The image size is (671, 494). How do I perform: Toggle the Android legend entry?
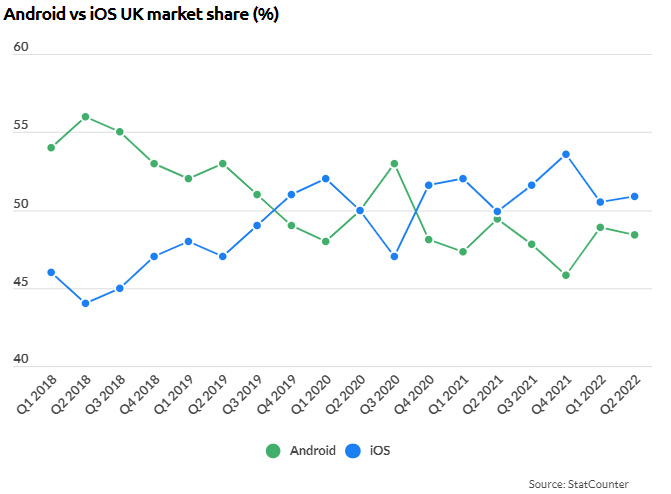pyautogui.click(x=300, y=451)
